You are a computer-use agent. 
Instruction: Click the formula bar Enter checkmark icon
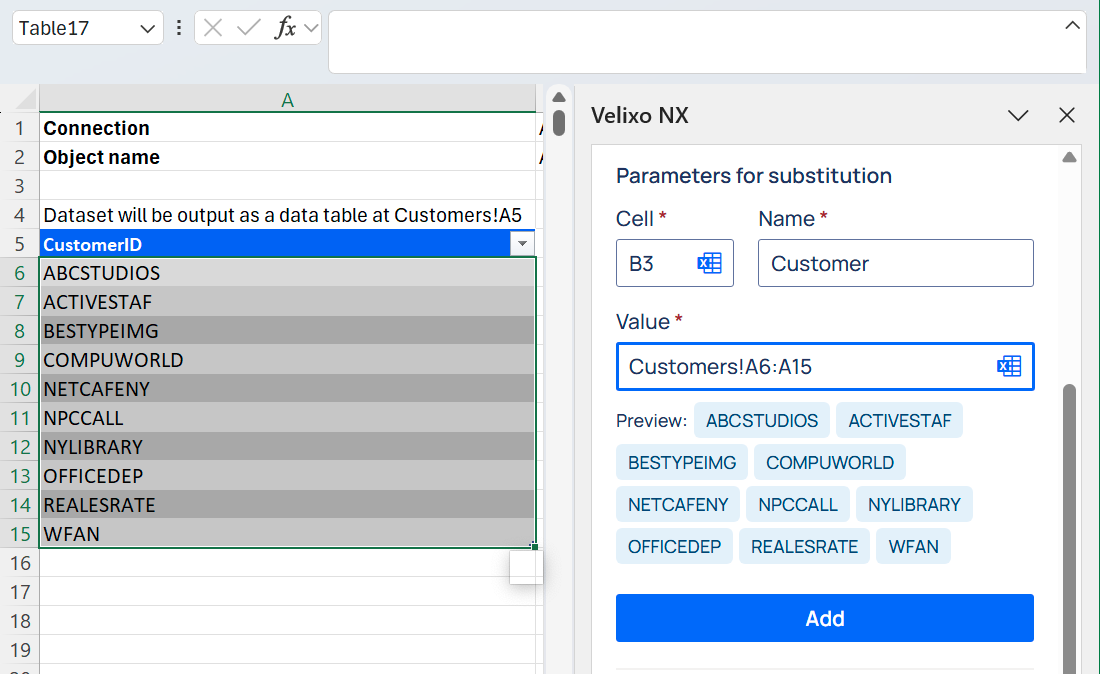[248, 28]
